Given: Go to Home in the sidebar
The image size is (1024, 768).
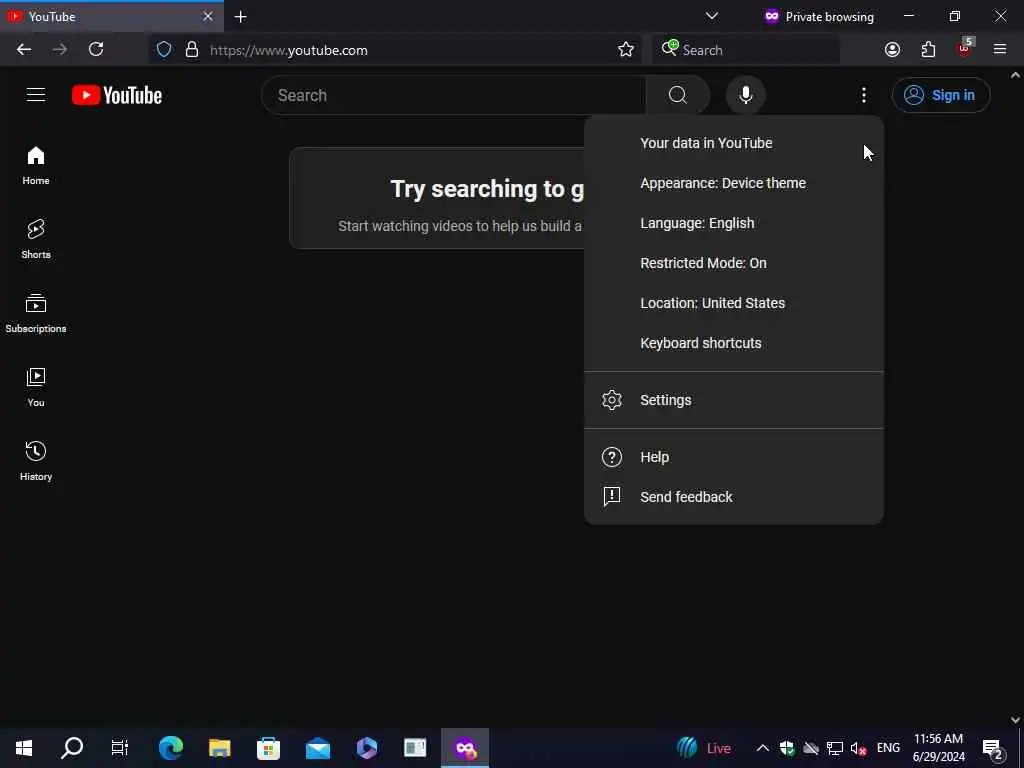Looking at the screenshot, I should point(36,166).
